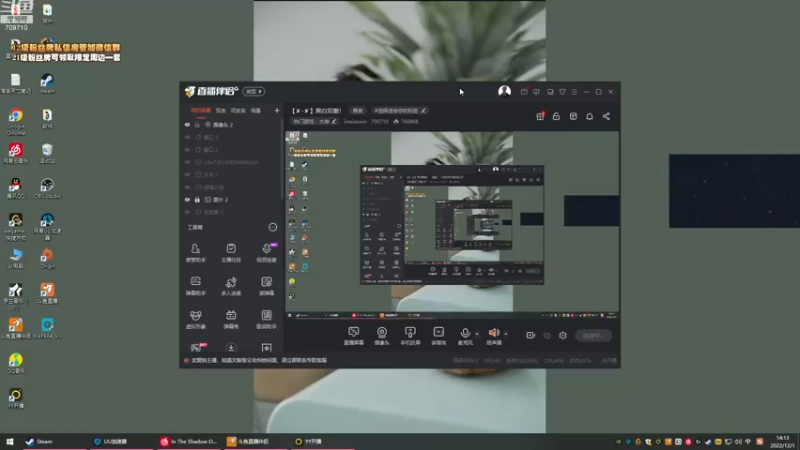The width and height of the screenshot is (800, 450).
Task: Open OBS Studio desktop icon
Action: [47, 188]
